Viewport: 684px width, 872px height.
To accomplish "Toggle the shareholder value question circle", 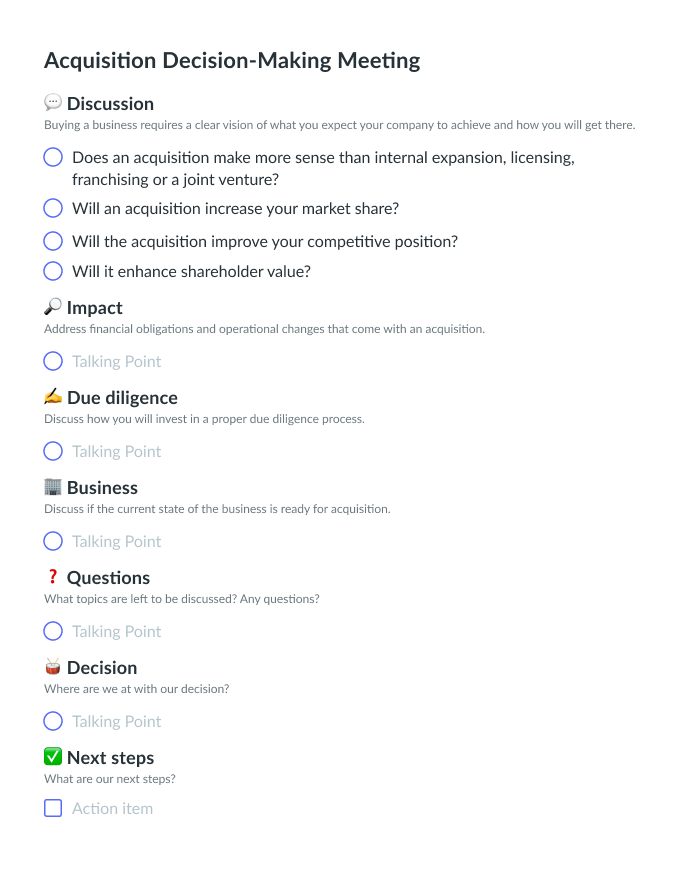I will 53,271.
